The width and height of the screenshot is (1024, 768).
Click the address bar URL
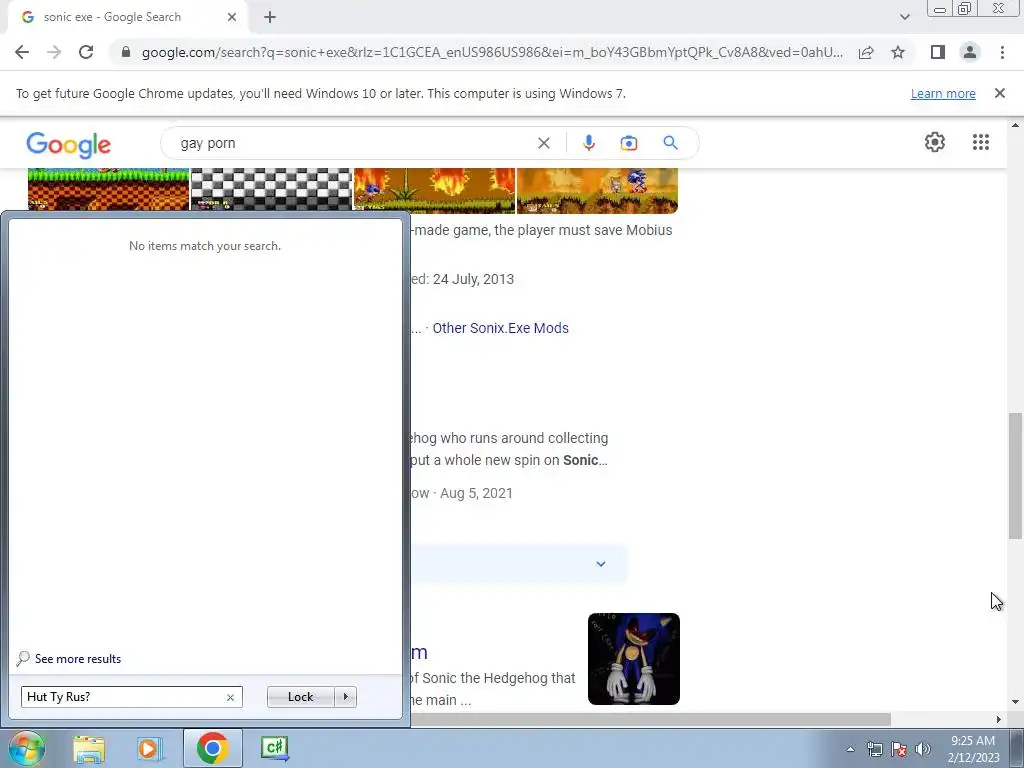click(492, 52)
